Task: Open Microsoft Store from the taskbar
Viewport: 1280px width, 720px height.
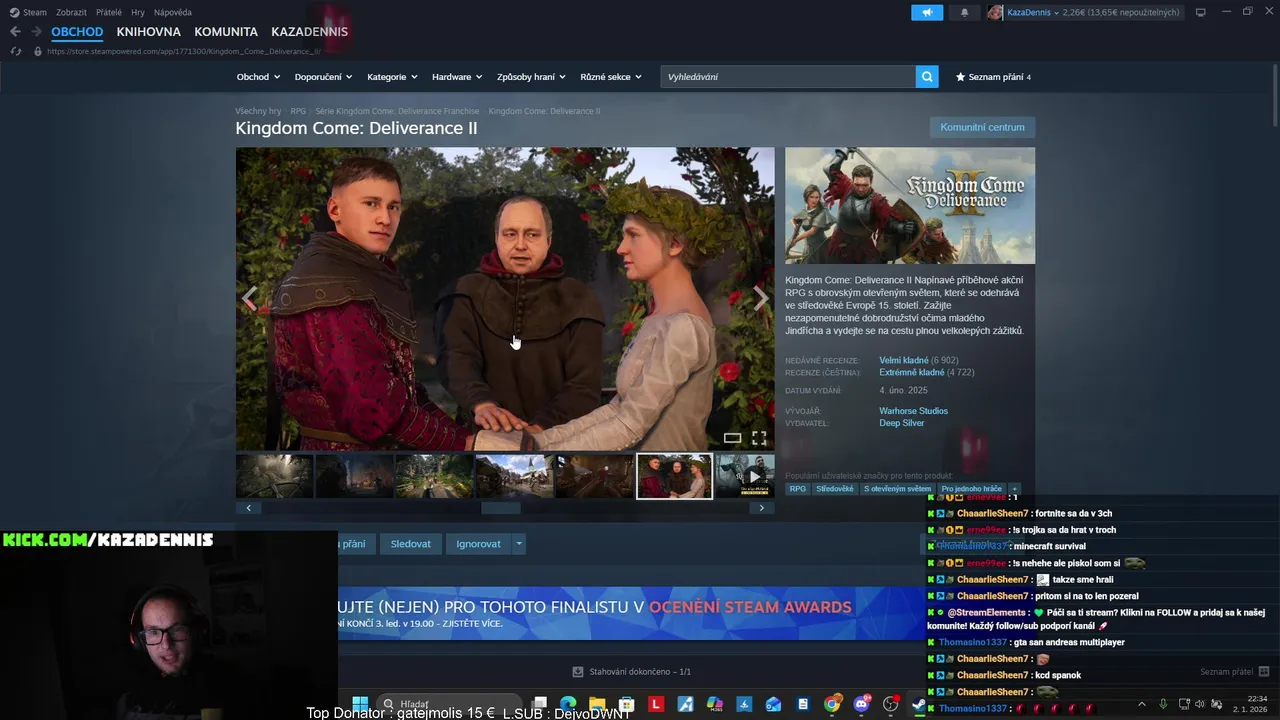Action: click(626, 704)
